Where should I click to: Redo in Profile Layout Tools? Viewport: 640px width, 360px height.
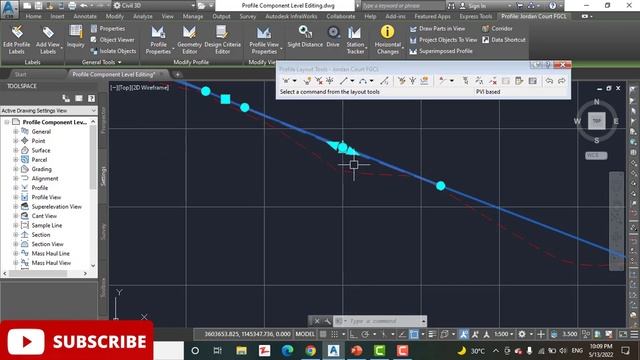pyautogui.click(x=562, y=81)
